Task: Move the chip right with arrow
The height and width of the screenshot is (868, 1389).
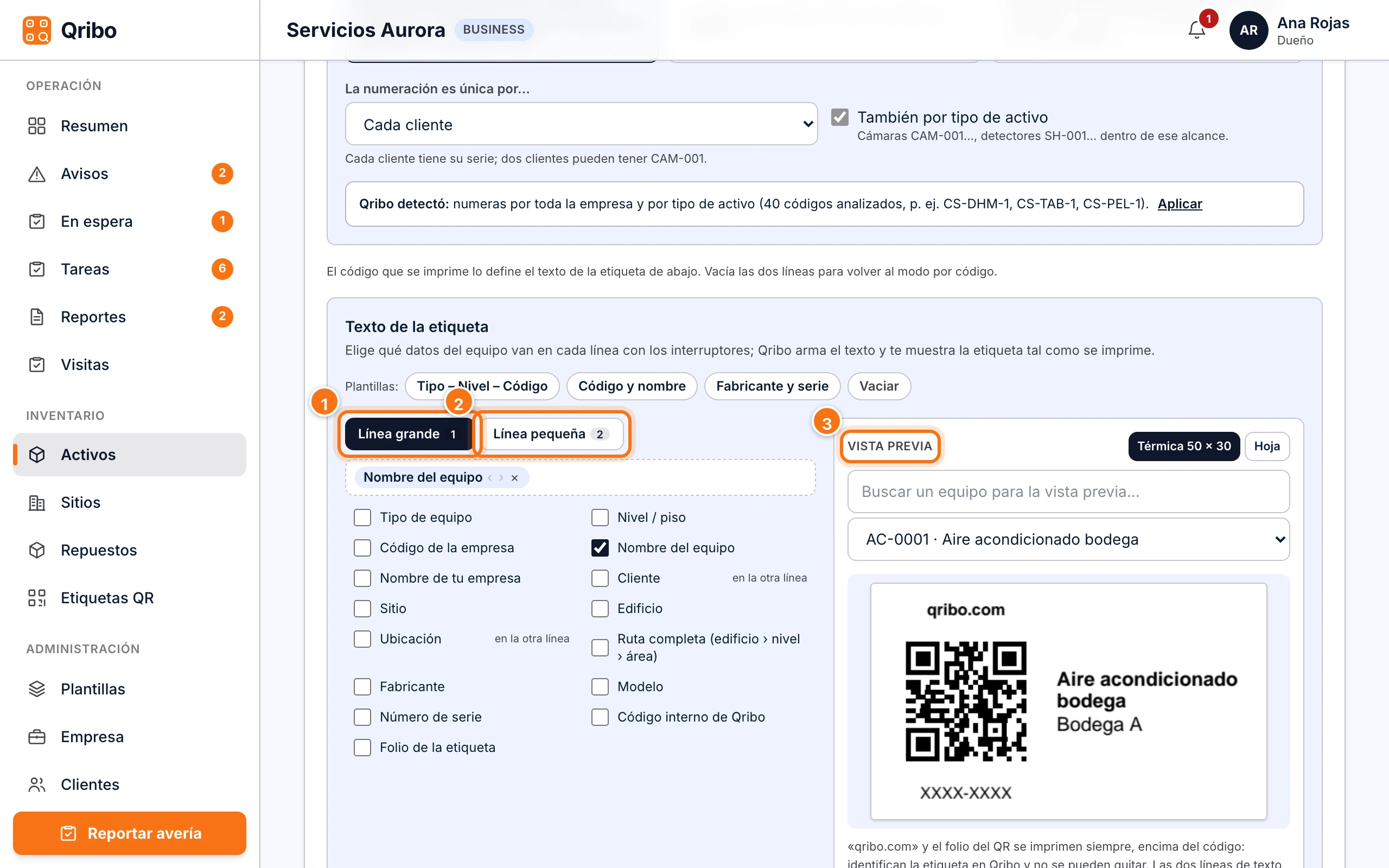Action: (x=501, y=477)
